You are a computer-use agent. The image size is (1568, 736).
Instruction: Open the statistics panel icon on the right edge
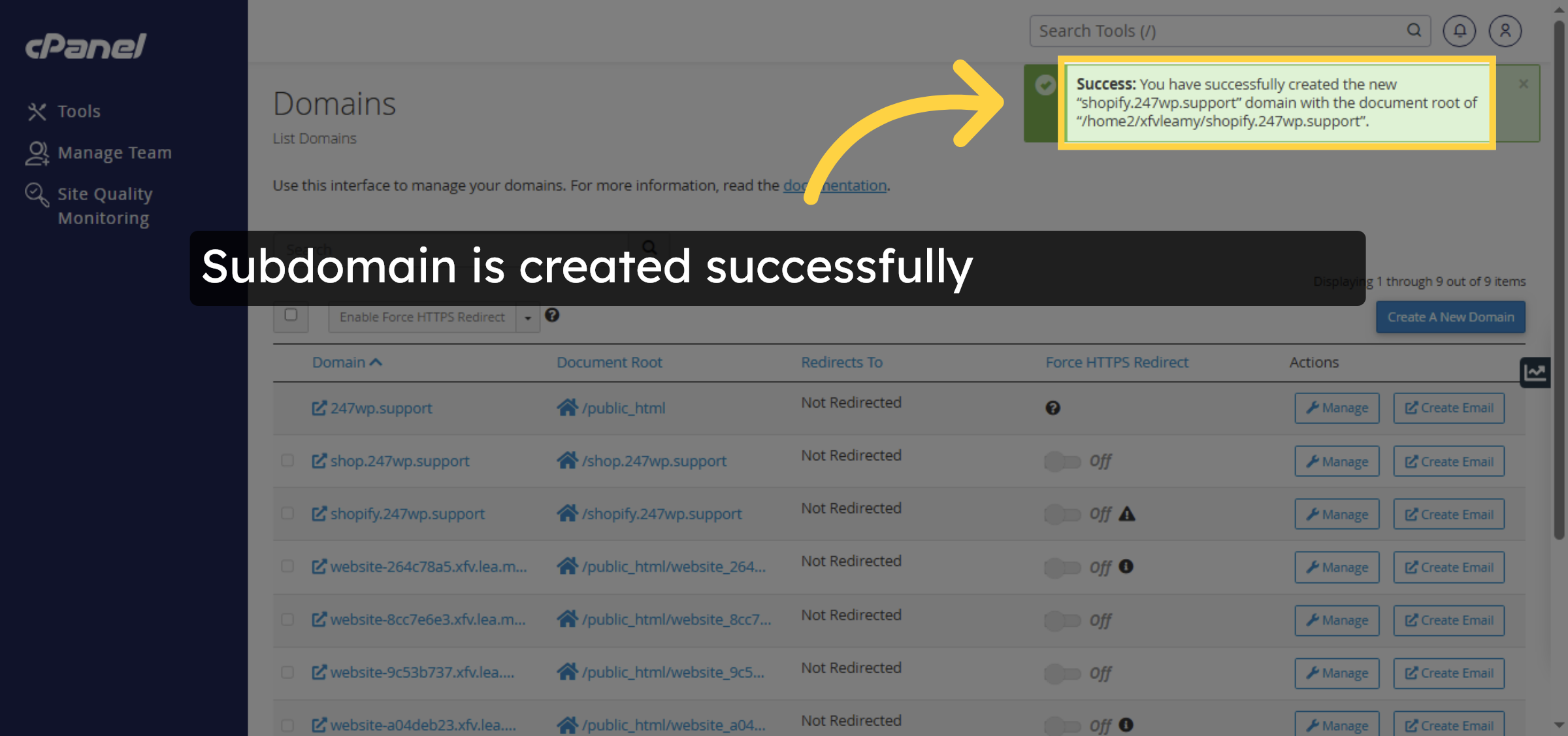click(x=1535, y=373)
